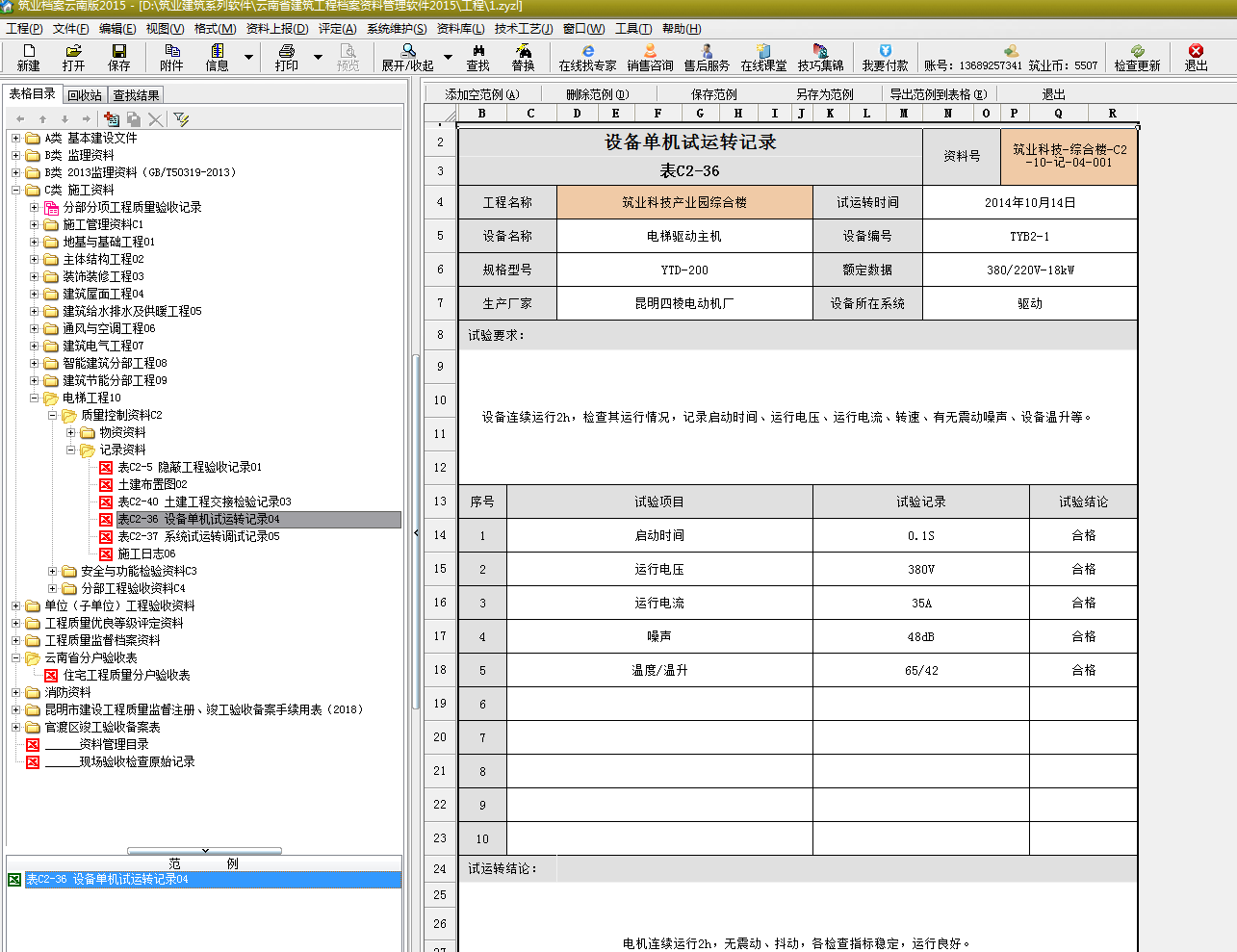Click 另存为范例 button
Viewport: 1237px width, 952px height.
[x=825, y=94]
